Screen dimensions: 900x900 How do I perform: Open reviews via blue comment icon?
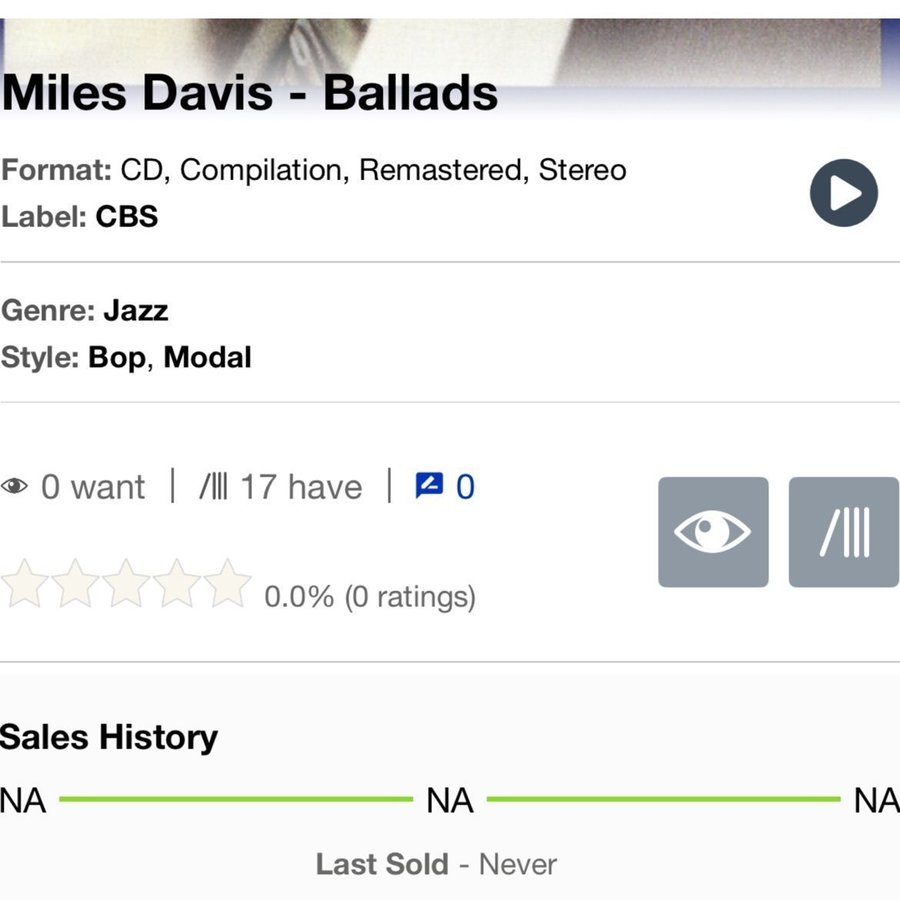click(x=429, y=486)
